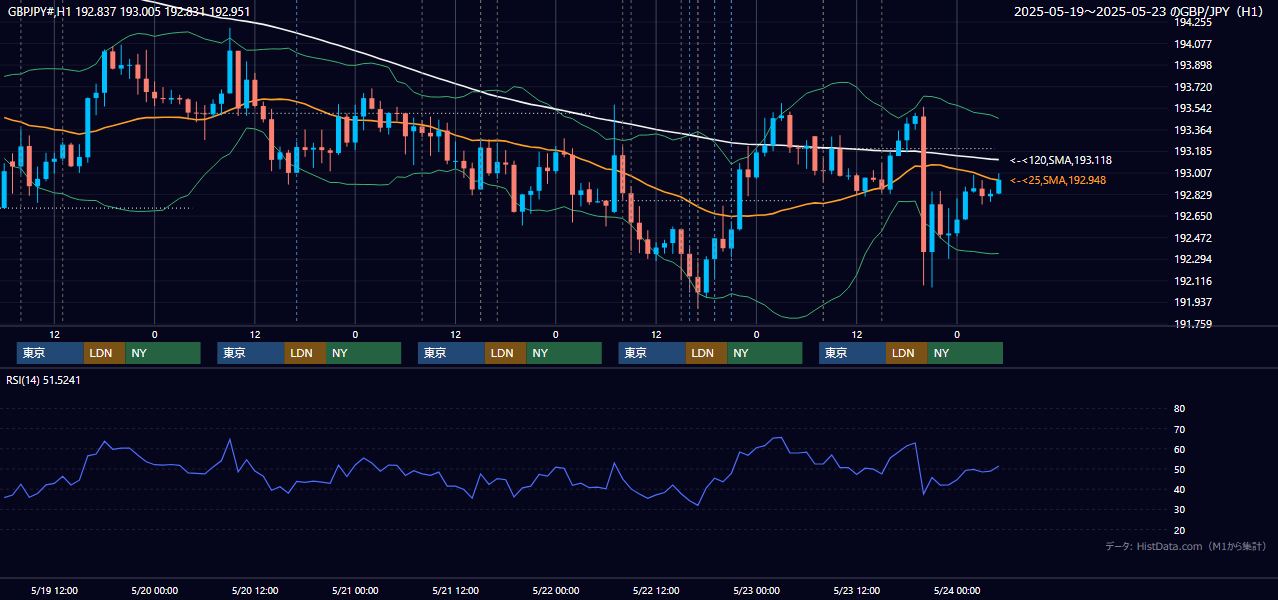Click the 5/23 12:00 time label
1278x600 pixels.
pyautogui.click(x=856, y=591)
